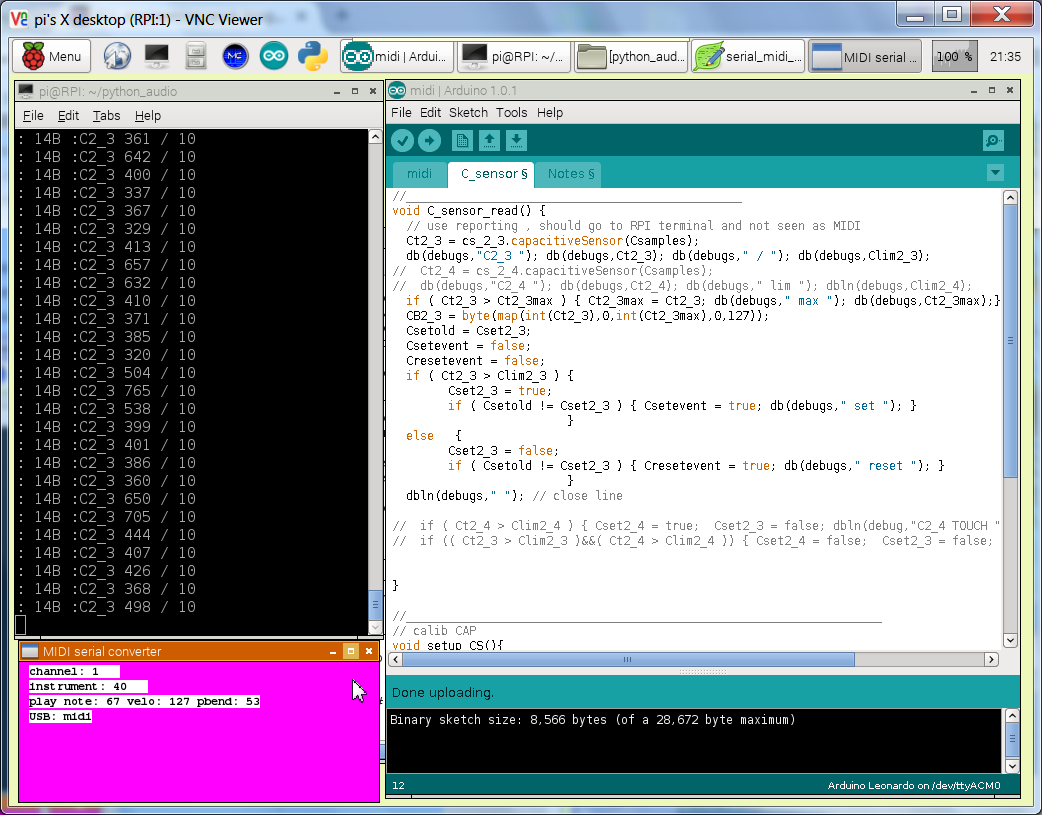Open a sketch using the up-arrow icon
Screen dimensions: 1042x815
click(x=489, y=141)
